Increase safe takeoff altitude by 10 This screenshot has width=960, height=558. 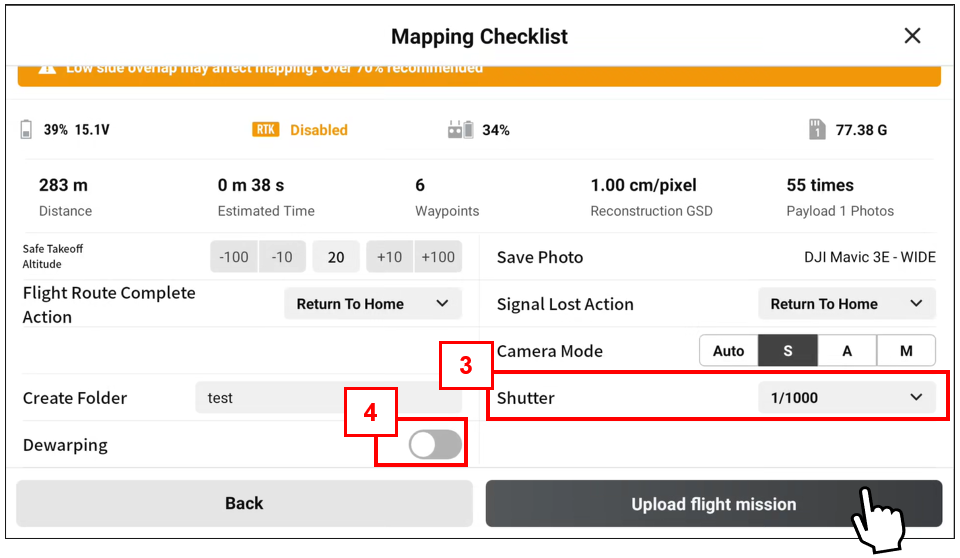pos(390,257)
